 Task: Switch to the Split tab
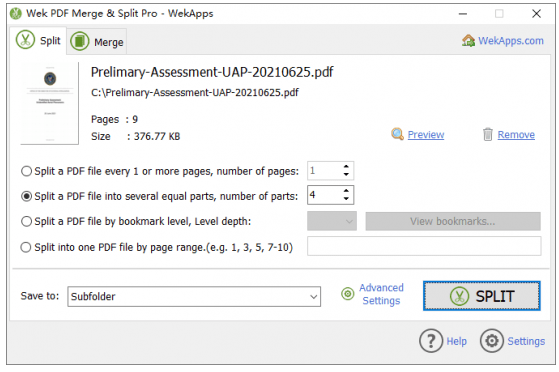point(39,41)
